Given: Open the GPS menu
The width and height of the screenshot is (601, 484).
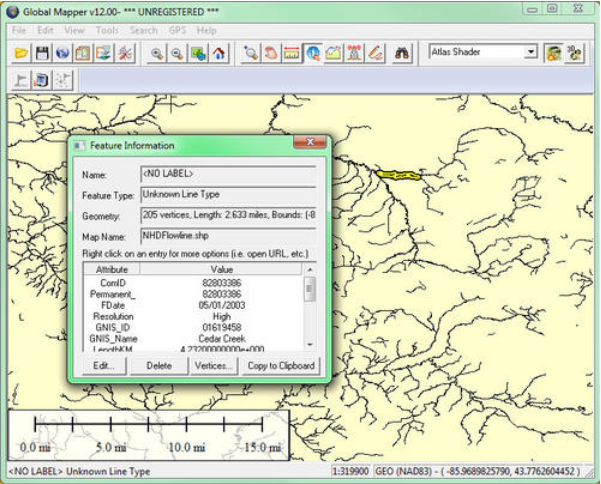Looking at the screenshot, I should 177,30.
